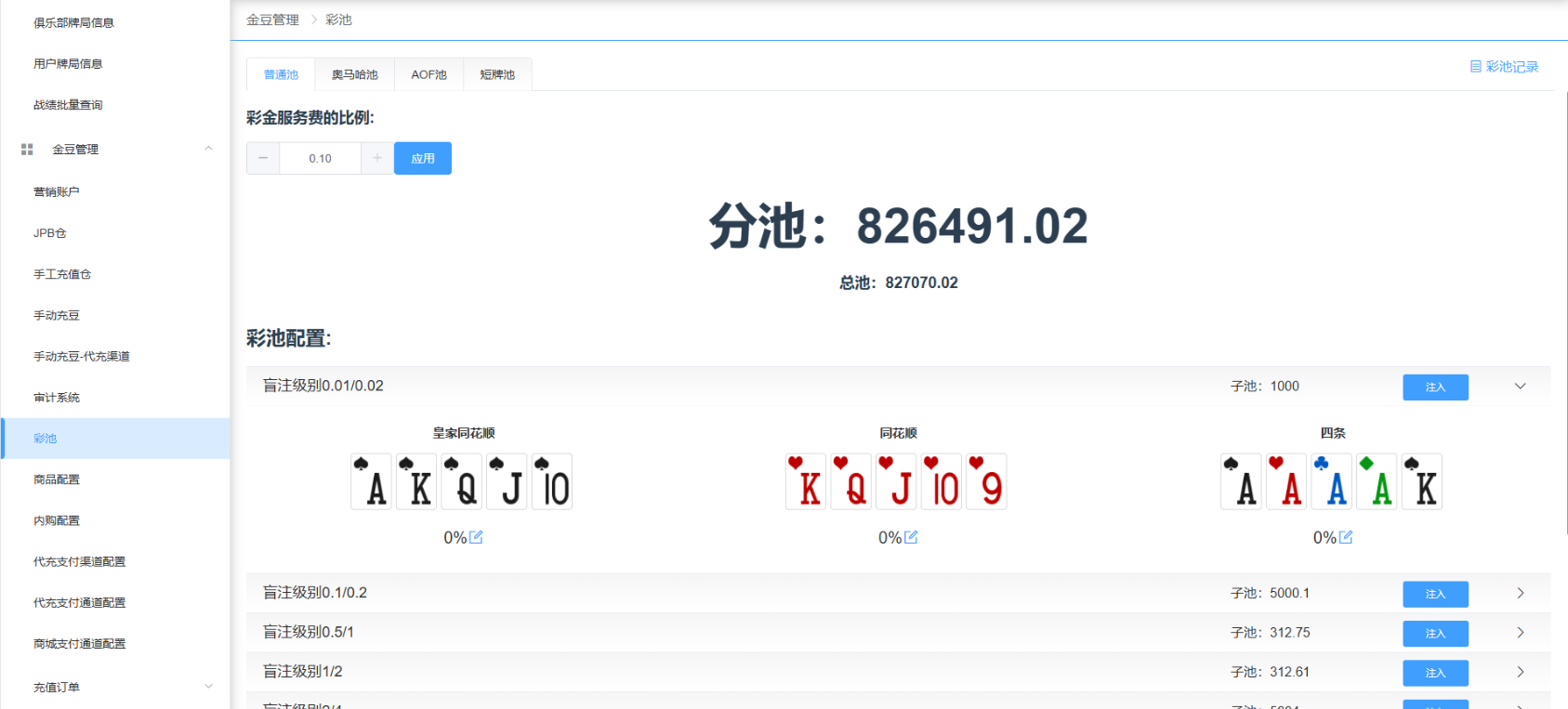Click 注入 button for 盲注级别1/2
1568x709 pixels.
click(1435, 673)
